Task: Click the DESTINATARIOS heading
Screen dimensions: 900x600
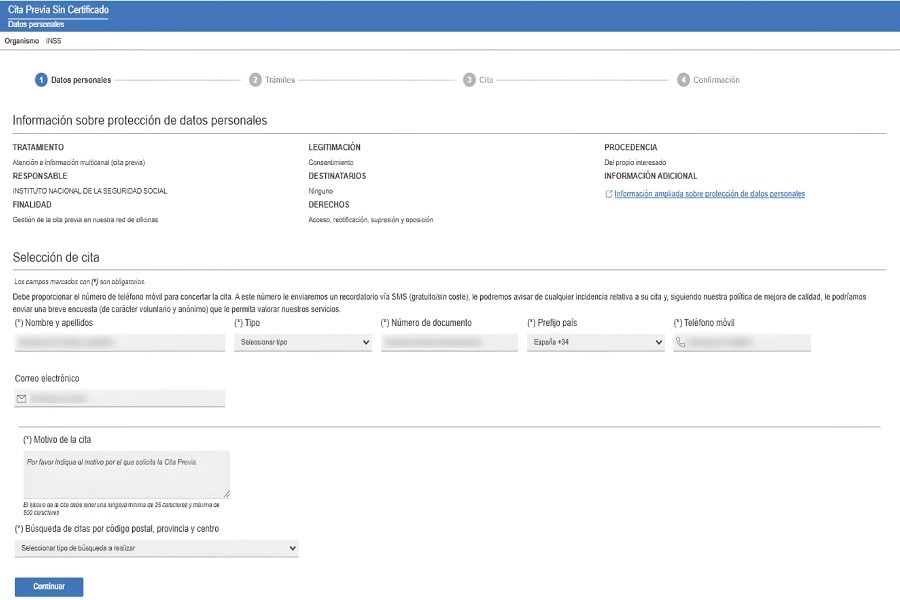Action: pyautogui.click(x=337, y=176)
